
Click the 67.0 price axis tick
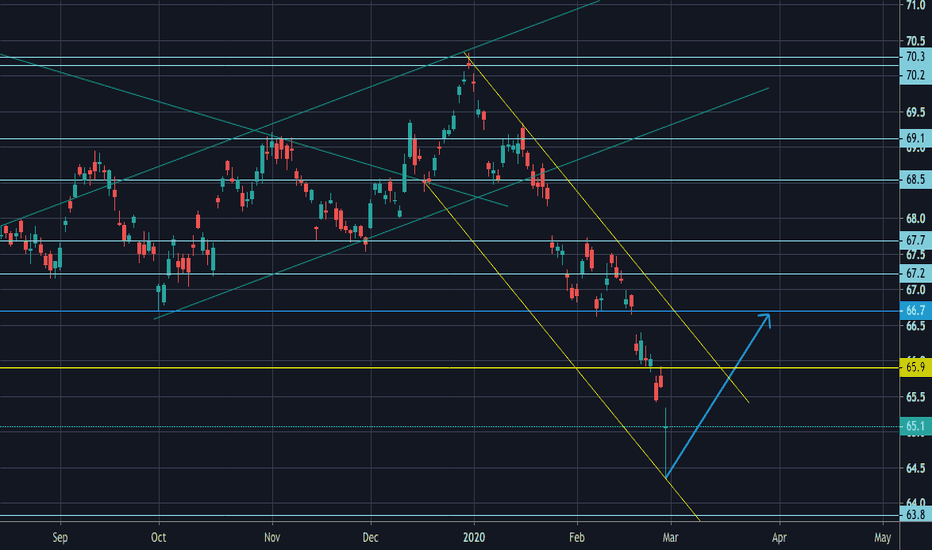[x=915, y=290]
